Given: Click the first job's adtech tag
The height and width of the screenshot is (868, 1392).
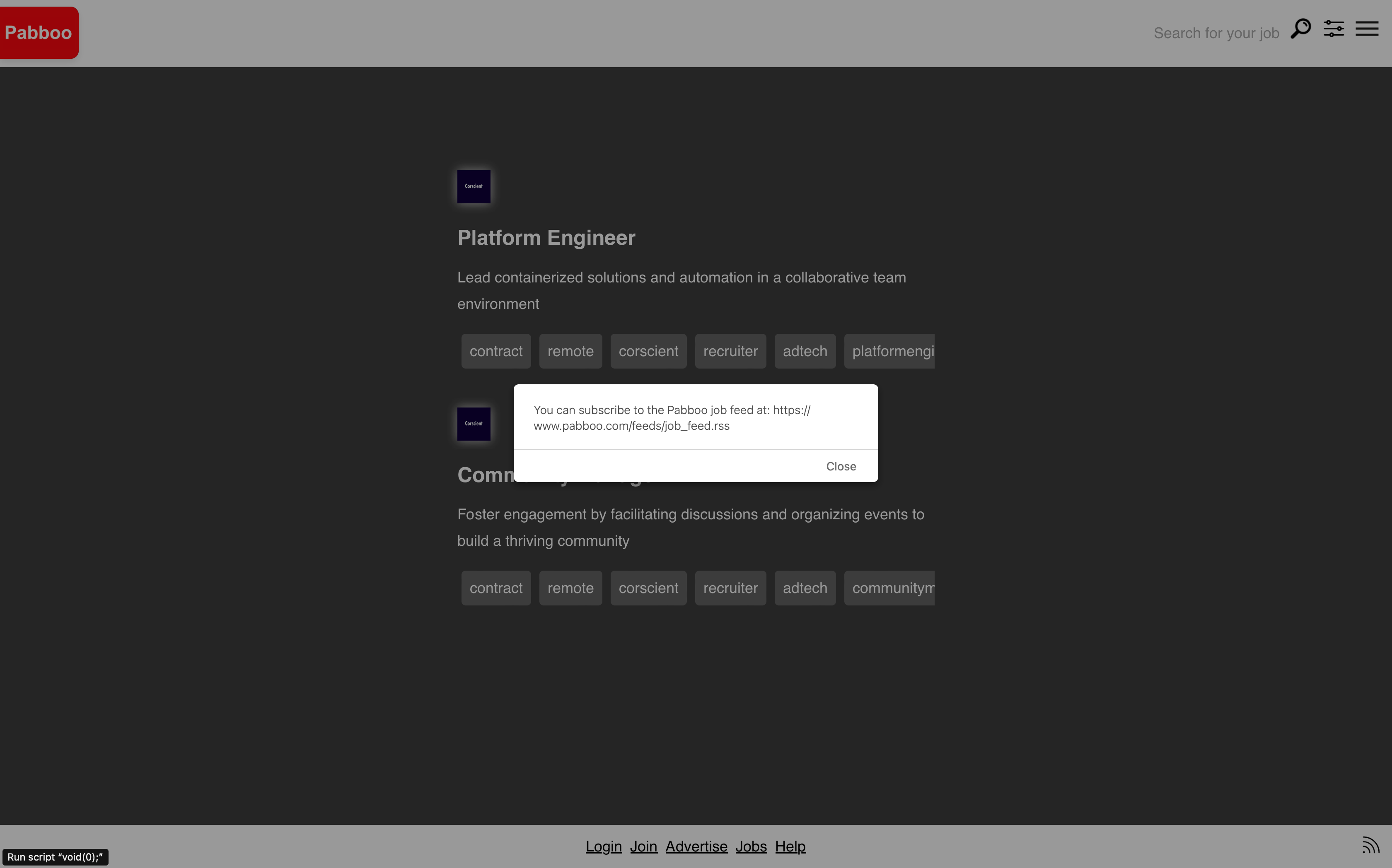Looking at the screenshot, I should point(805,351).
